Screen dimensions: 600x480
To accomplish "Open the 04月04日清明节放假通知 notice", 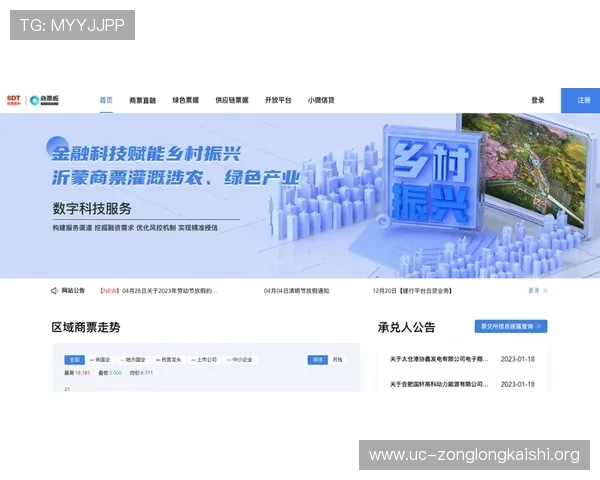I will click(296, 291).
